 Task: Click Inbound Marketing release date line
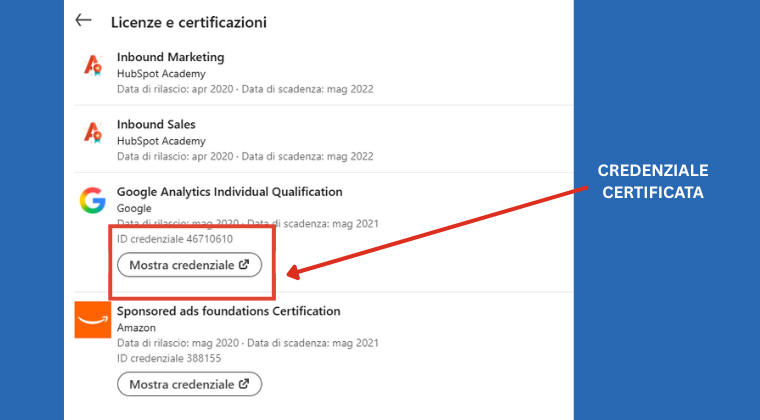click(245, 89)
